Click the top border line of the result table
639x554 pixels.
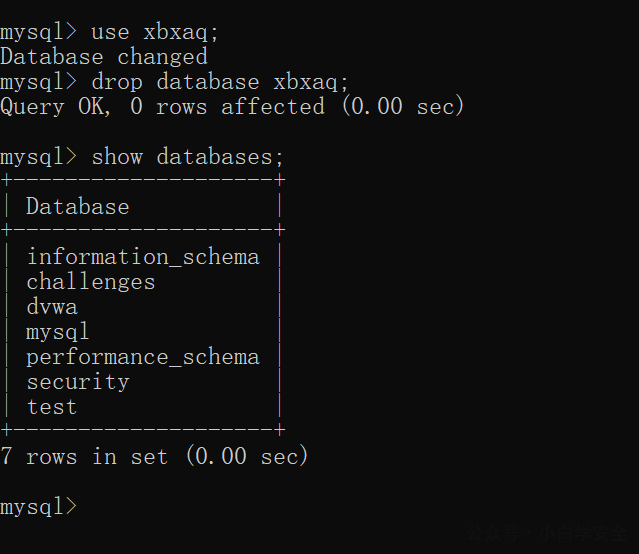click(x=143, y=179)
